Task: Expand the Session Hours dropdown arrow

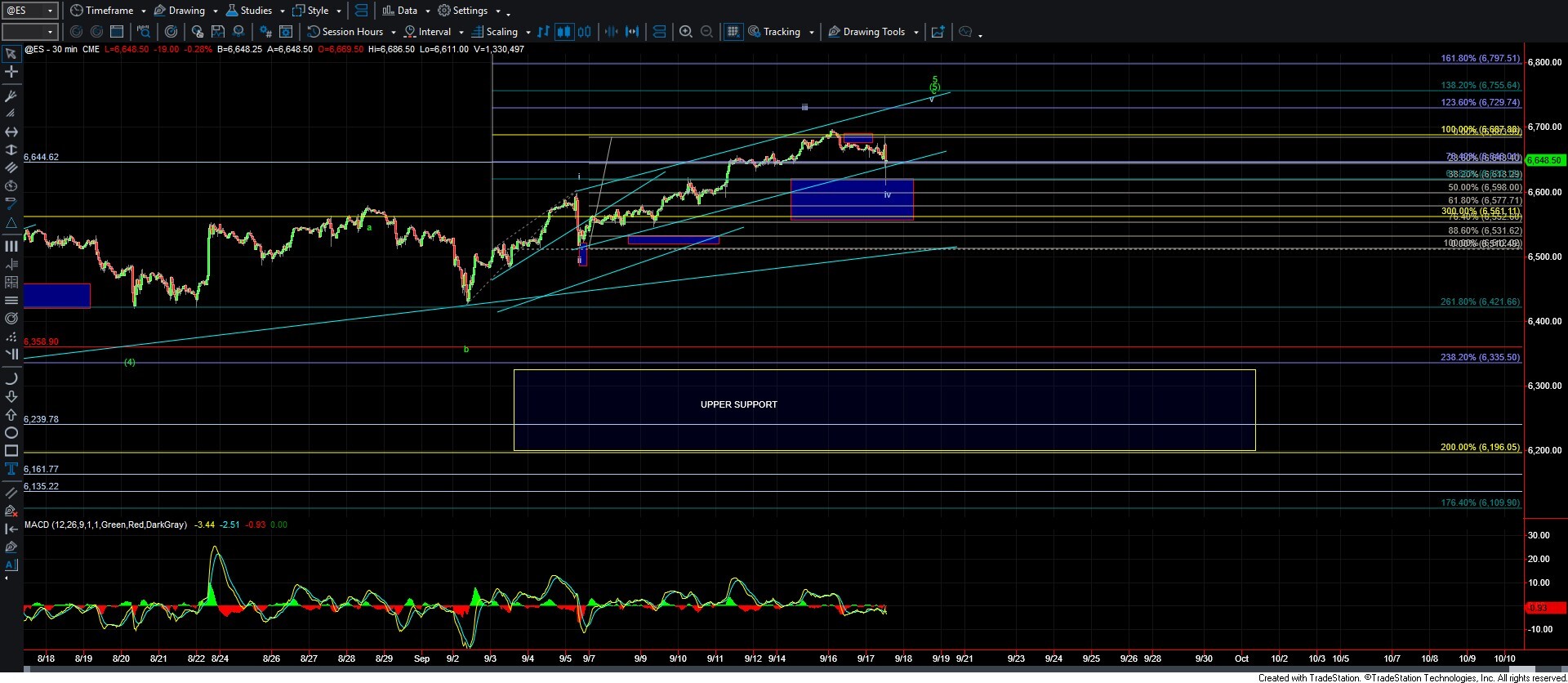Action: coord(394,33)
